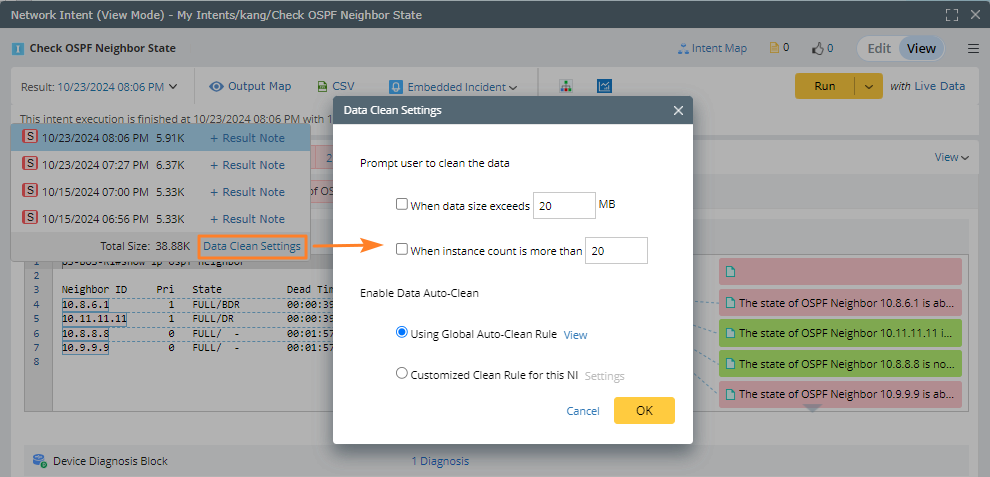Screen dimensions: 990x477
Task: Enable 'When instance count is more than' checkbox
Action: point(402,250)
